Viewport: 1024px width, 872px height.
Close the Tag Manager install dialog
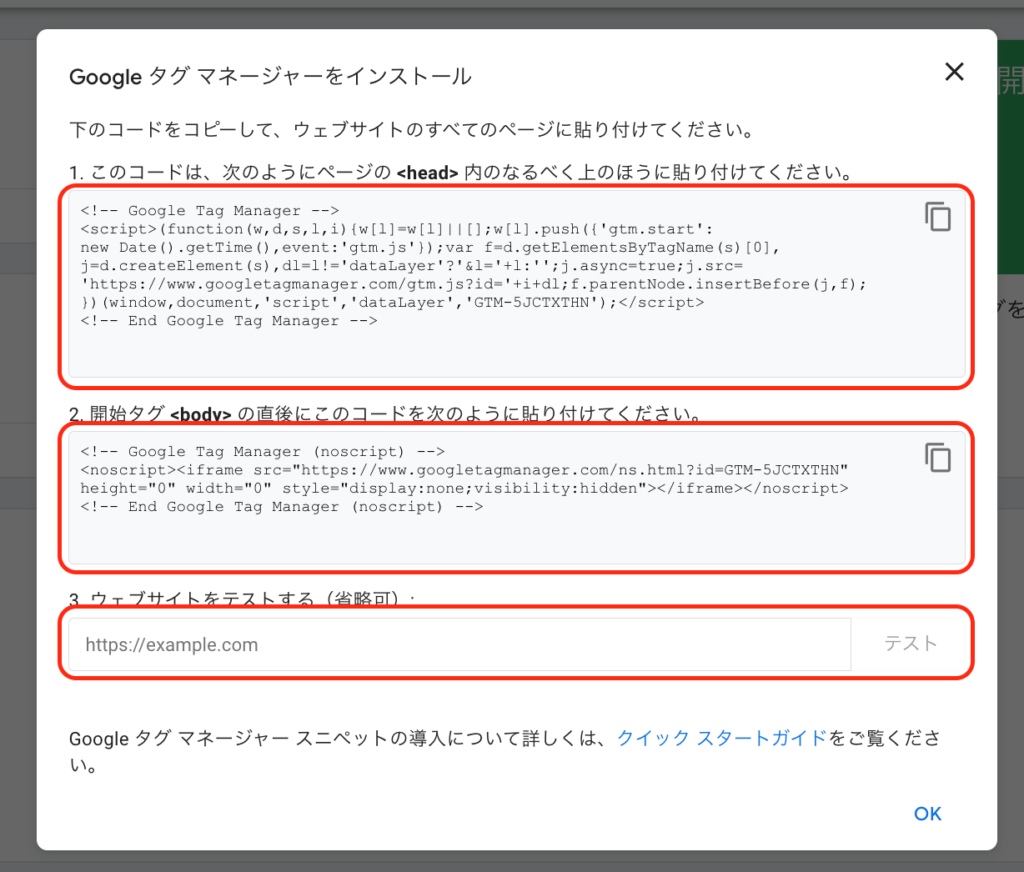coord(954,72)
